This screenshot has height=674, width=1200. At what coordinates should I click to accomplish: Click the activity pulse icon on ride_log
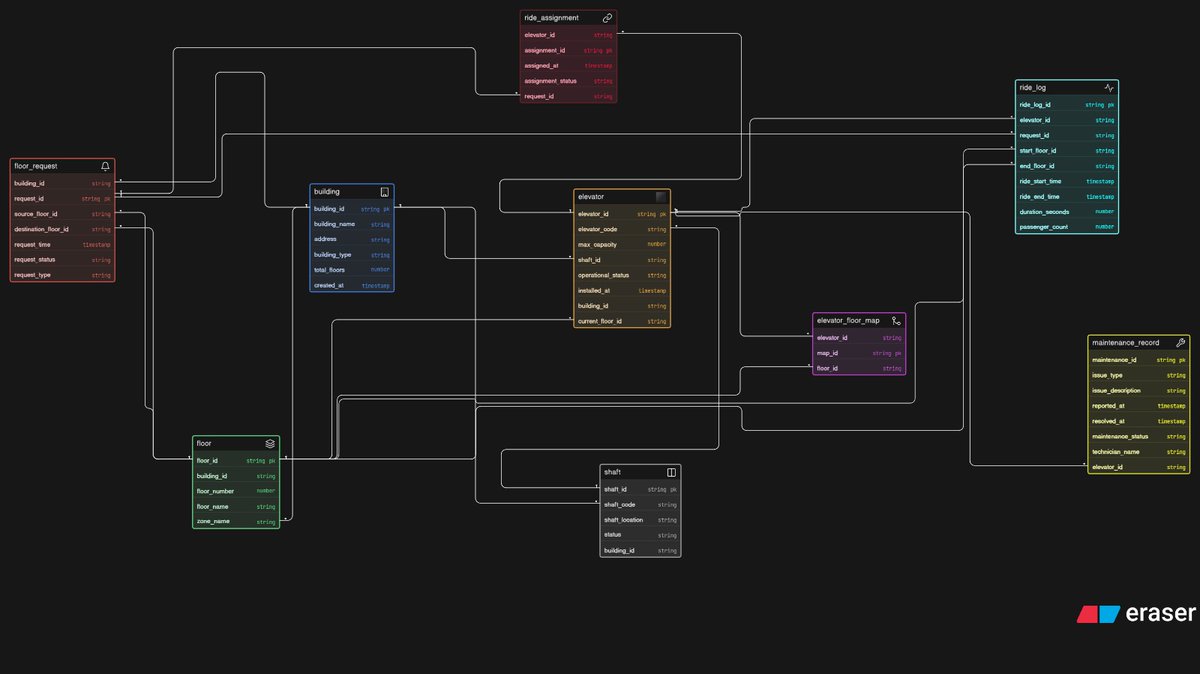[1110, 88]
